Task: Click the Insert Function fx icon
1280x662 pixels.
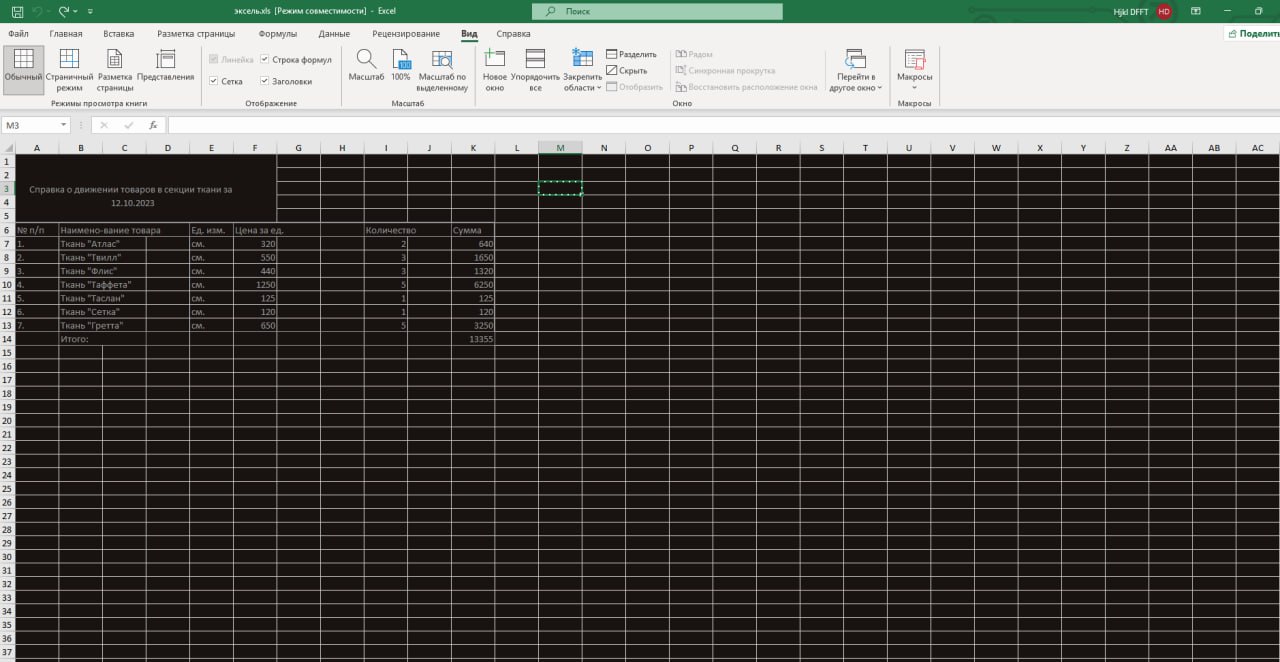Action: pos(153,125)
